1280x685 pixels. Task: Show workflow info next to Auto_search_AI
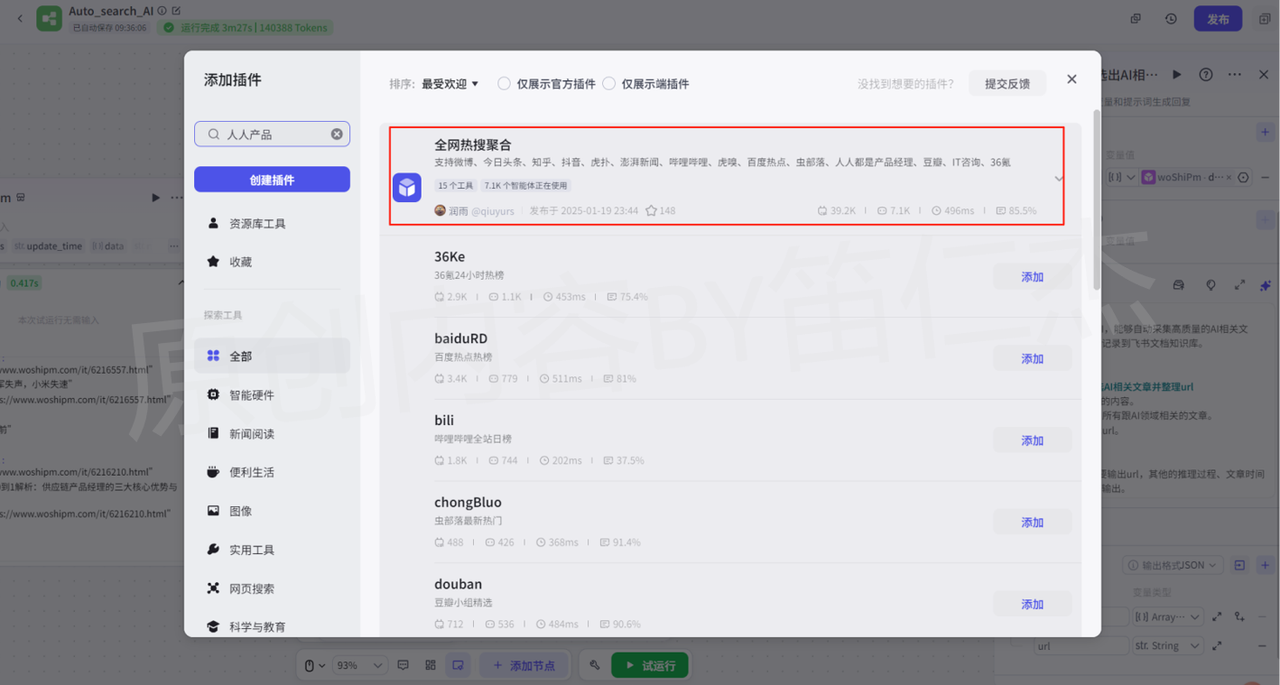pos(162,11)
